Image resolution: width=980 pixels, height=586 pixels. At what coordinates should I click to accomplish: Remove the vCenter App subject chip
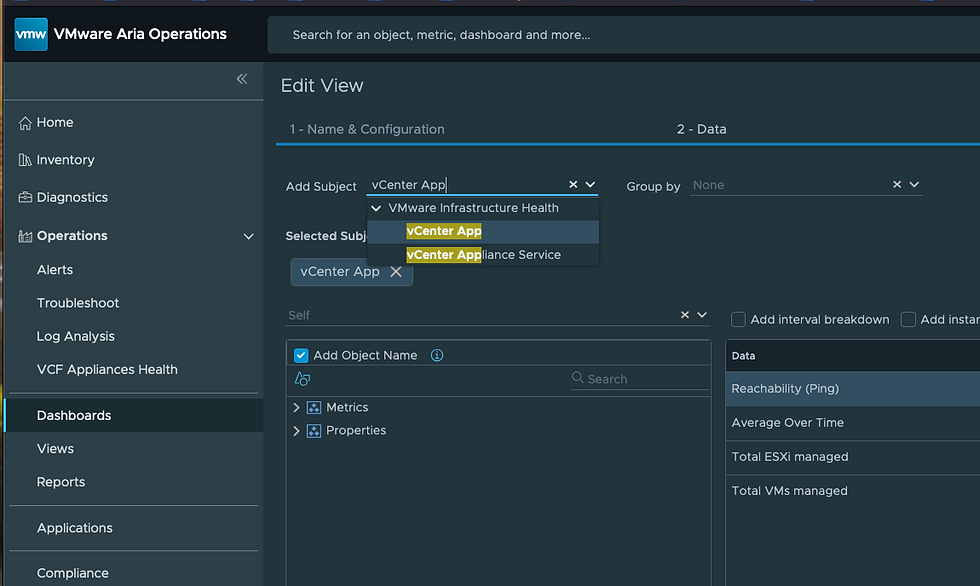(x=396, y=272)
